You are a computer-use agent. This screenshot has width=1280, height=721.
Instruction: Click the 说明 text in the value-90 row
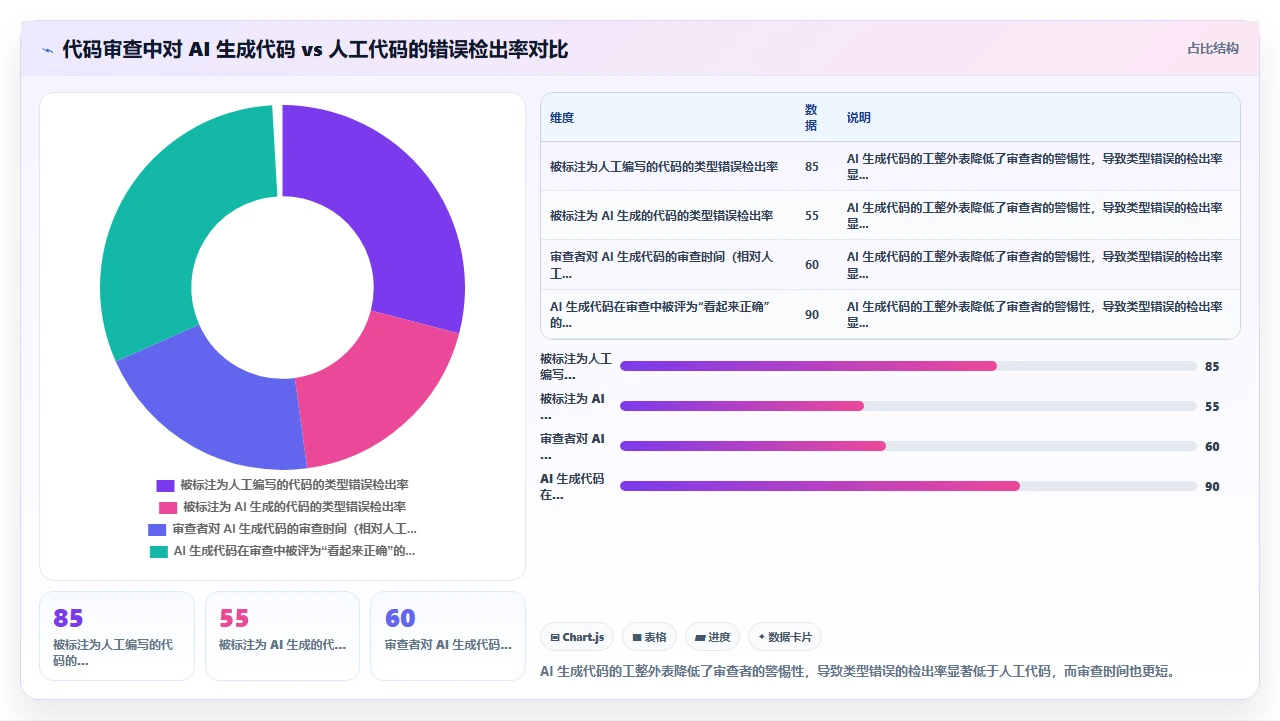point(1036,314)
